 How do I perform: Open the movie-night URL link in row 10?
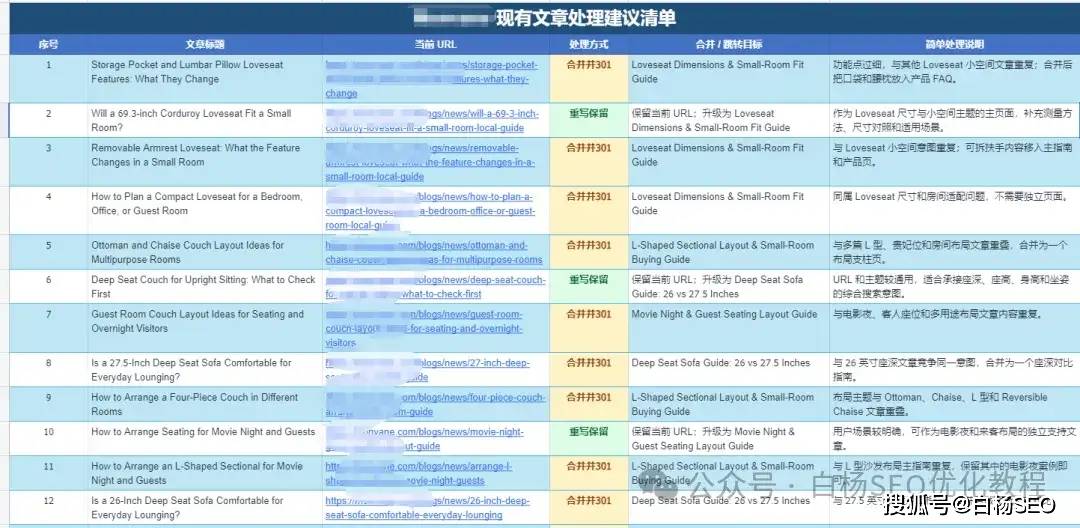pyautogui.click(x=424, y=439)
